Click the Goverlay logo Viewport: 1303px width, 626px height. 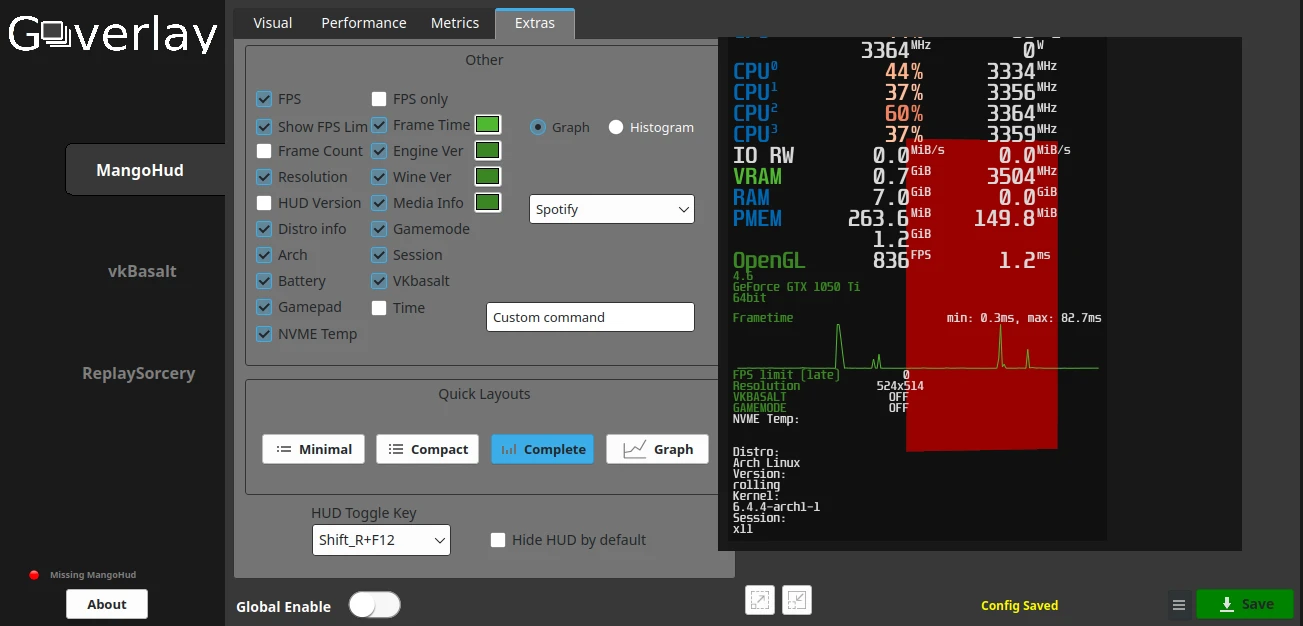pyautogui.click(x=113, y=35)
